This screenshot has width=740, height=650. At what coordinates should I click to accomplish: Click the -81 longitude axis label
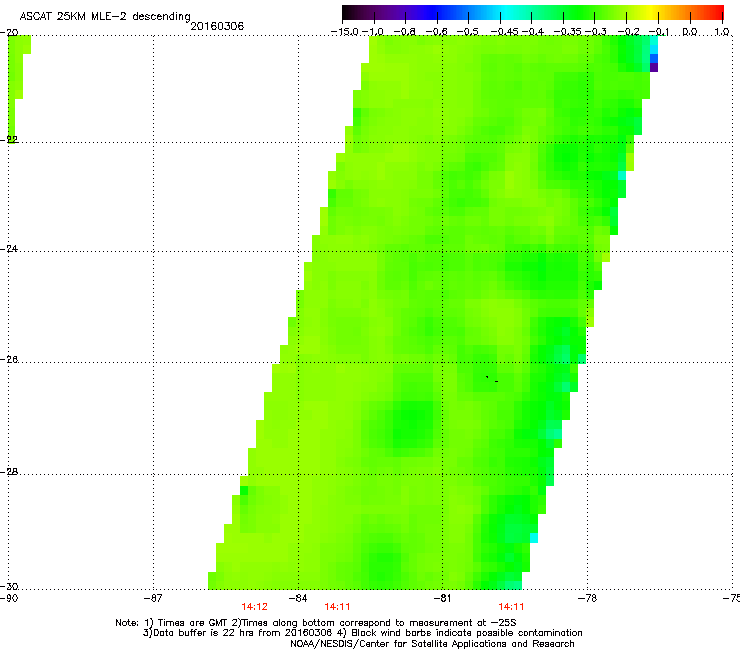[442, 599]
